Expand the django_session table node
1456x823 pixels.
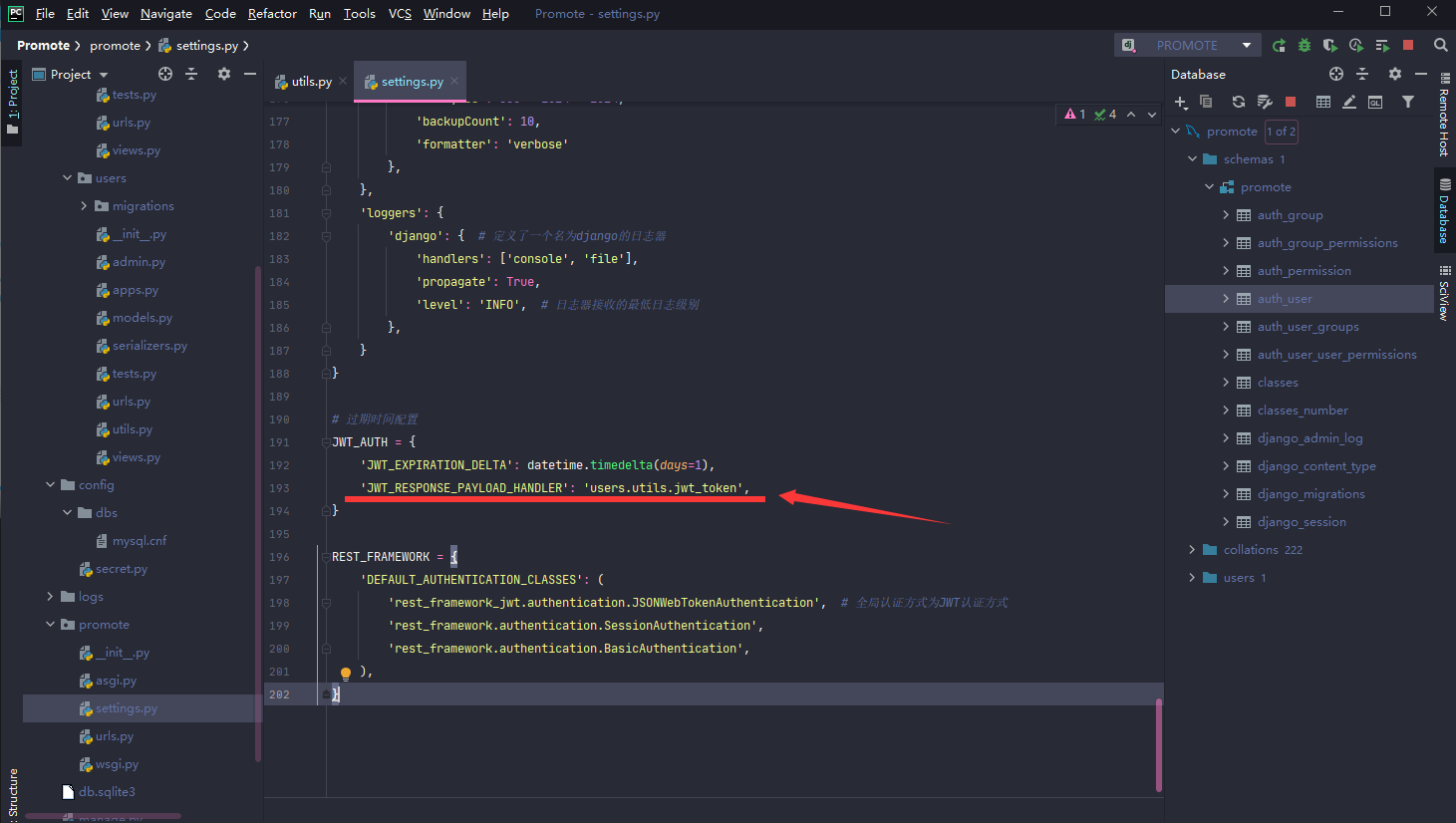(x=1226, y=522)
